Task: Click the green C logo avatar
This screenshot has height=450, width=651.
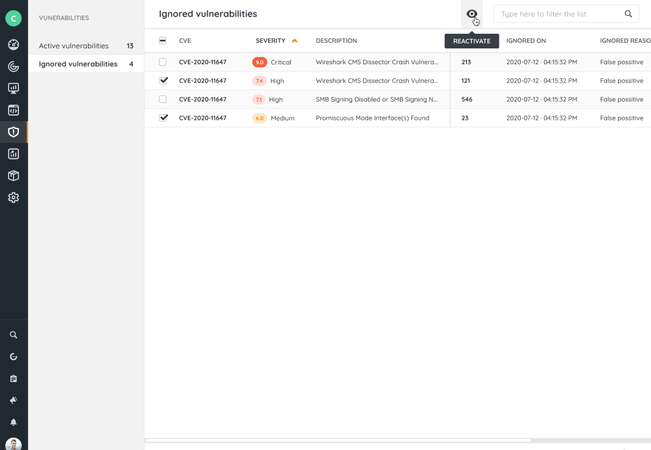Action: coord(14,18)
